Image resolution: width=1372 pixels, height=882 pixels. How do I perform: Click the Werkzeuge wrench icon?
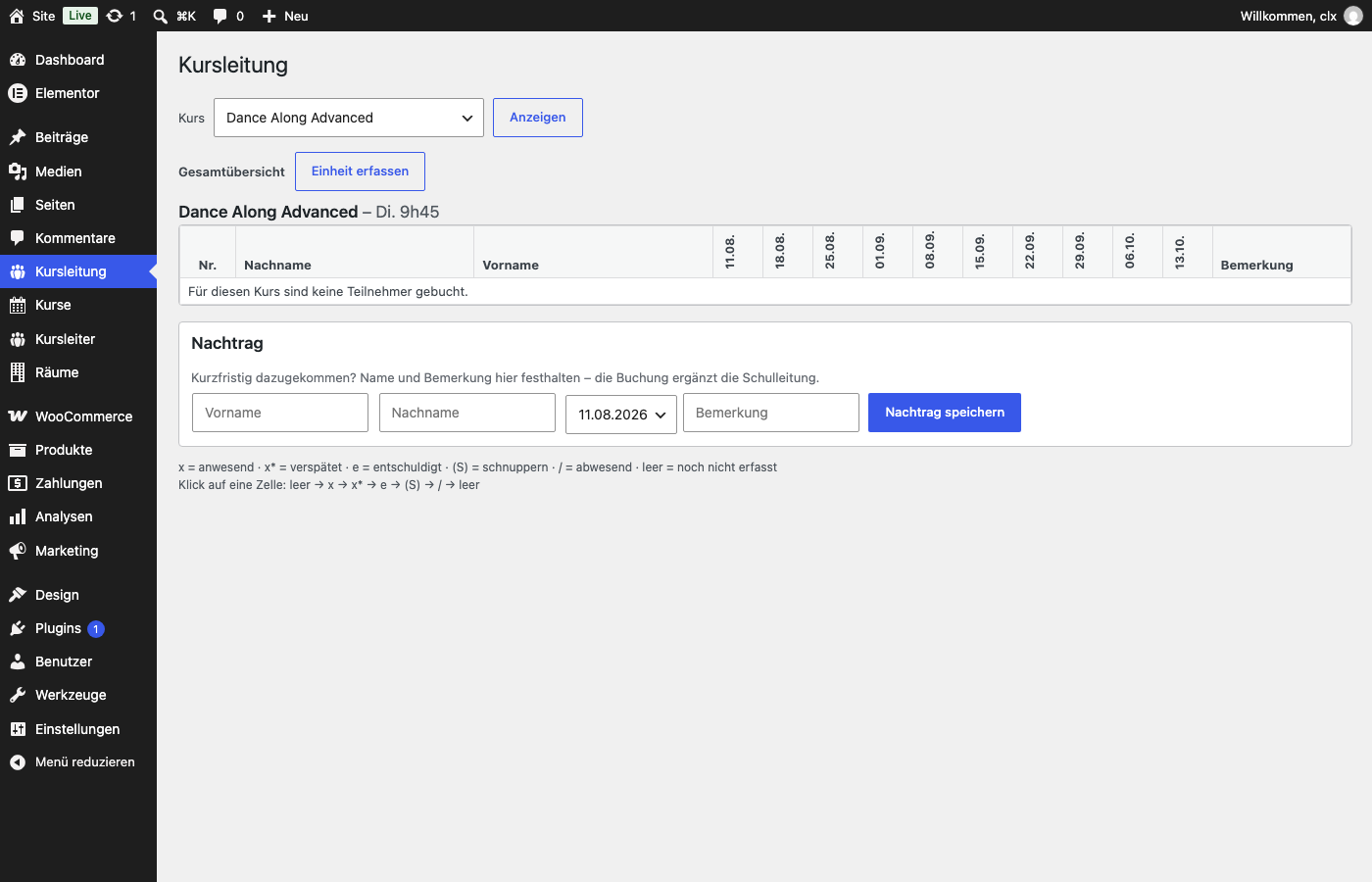18,695
